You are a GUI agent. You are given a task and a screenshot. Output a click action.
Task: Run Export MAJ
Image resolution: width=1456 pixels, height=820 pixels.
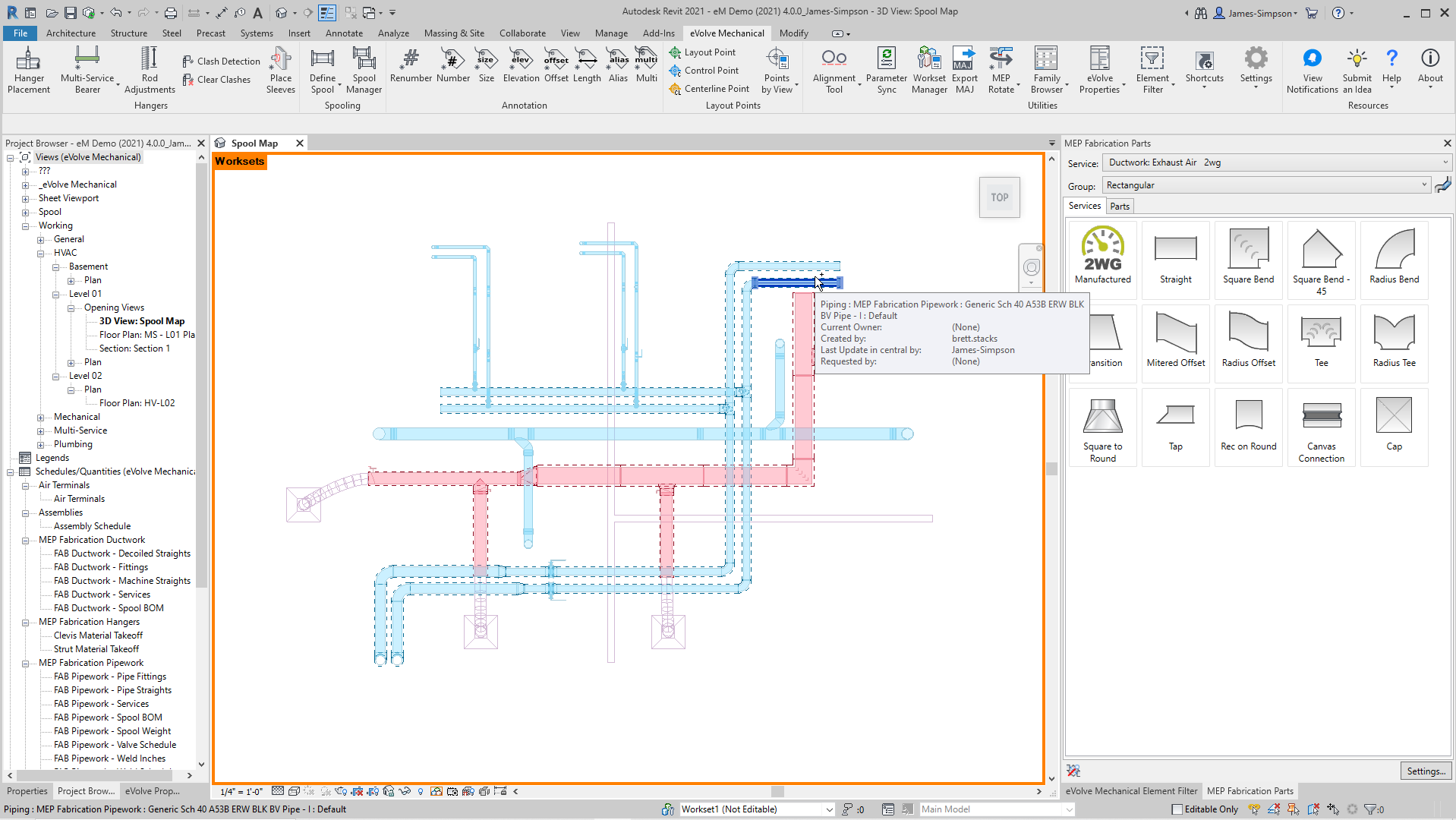tap(965, 70)
